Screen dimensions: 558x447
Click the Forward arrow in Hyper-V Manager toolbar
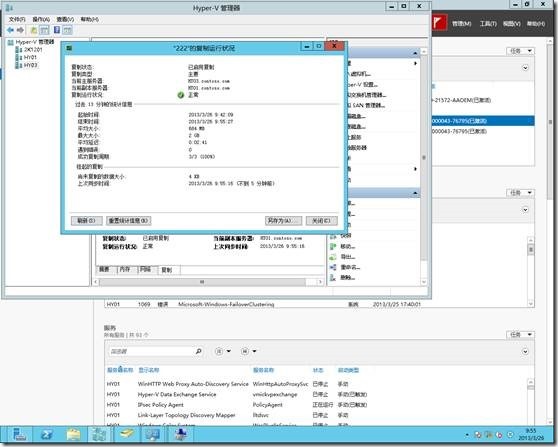[x=21, y=30]
